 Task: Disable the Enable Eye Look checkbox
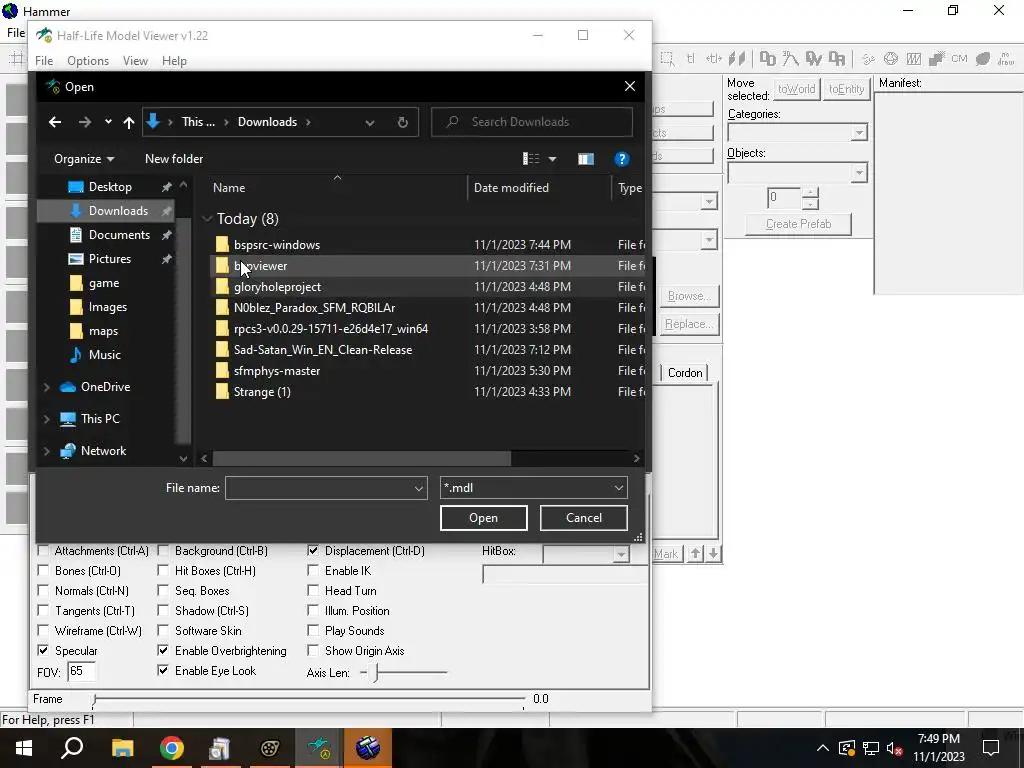tap(163, 671)
